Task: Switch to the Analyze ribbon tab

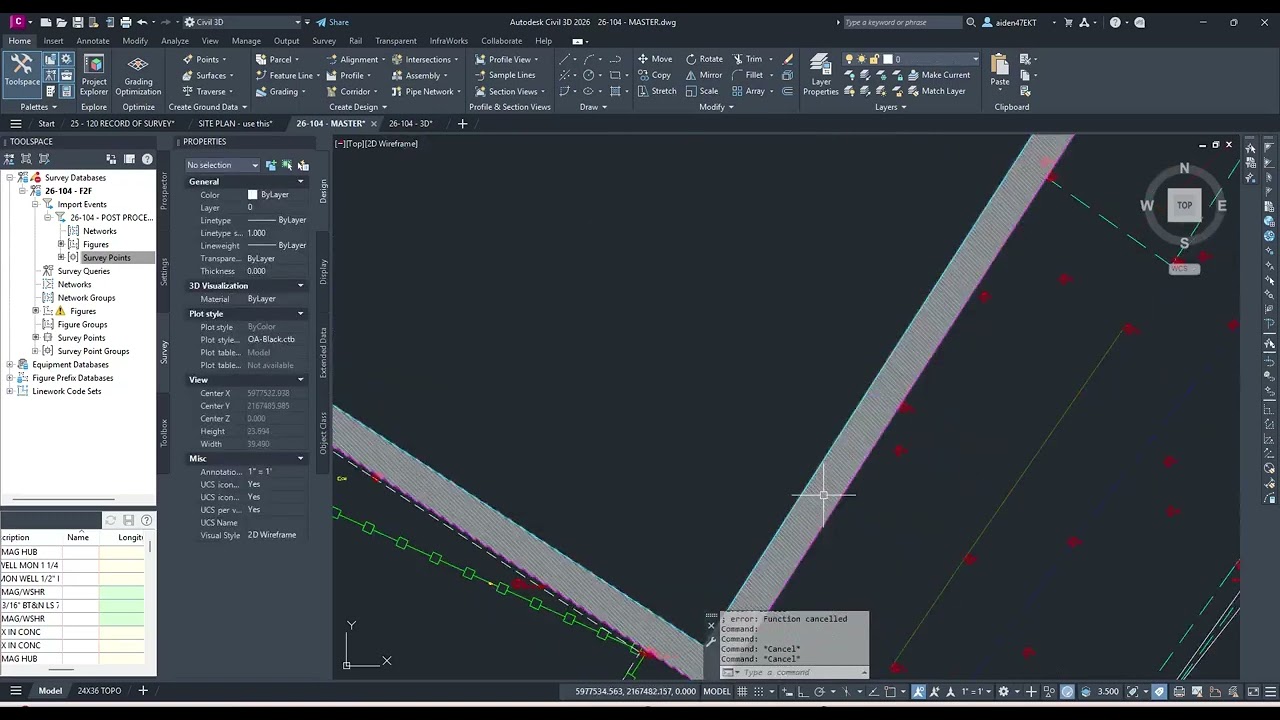Action: coord(175,41)
